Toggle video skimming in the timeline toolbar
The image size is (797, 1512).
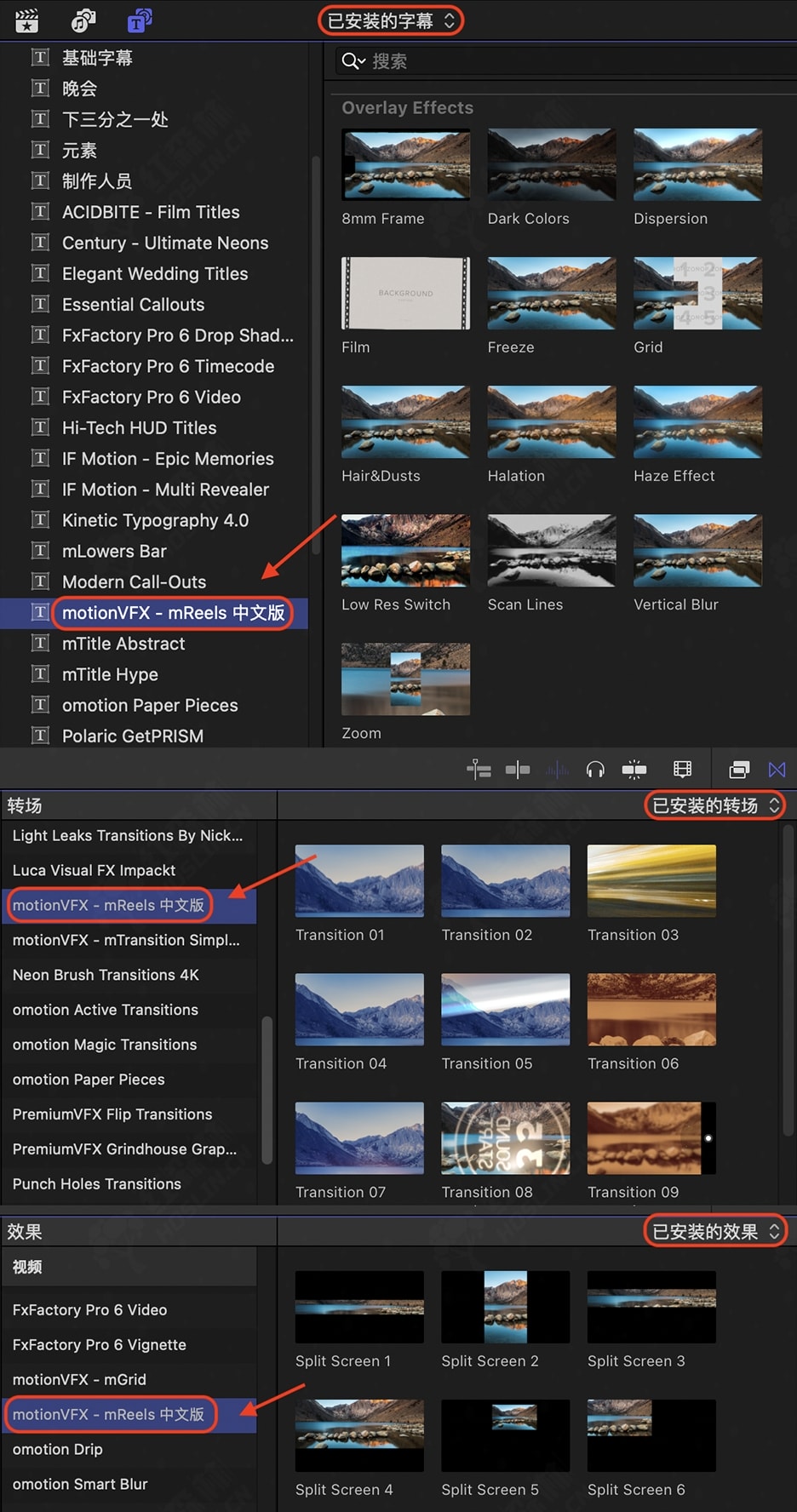click(x=518, y=770)
